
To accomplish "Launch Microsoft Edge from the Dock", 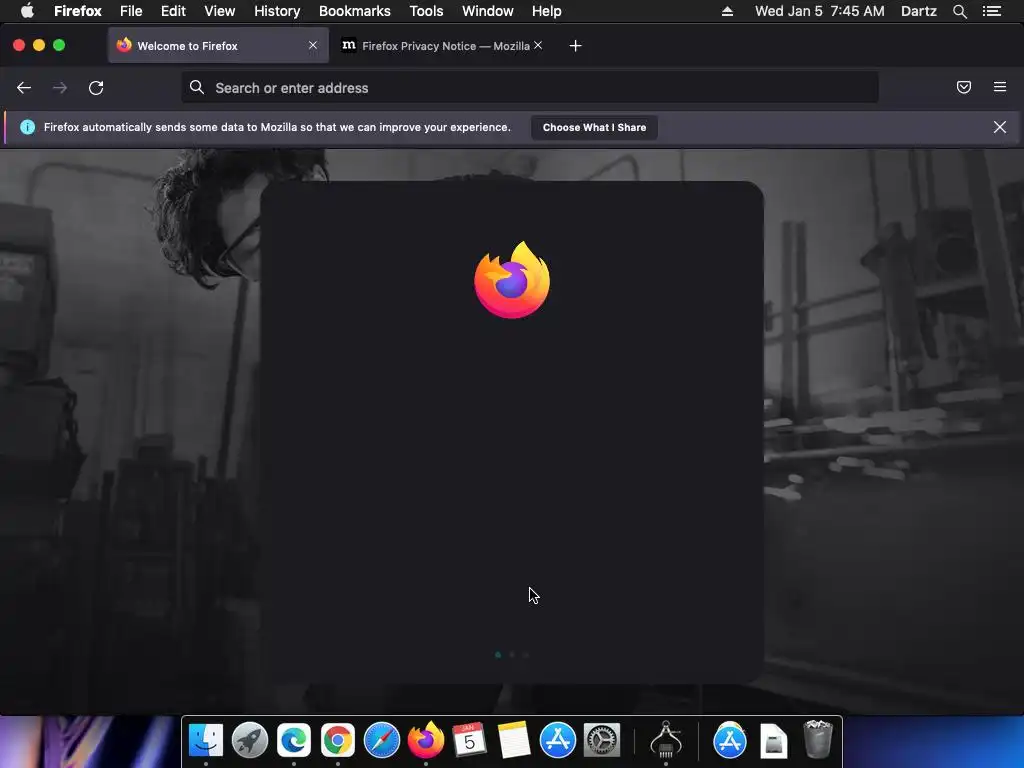I will coord(294,740).
